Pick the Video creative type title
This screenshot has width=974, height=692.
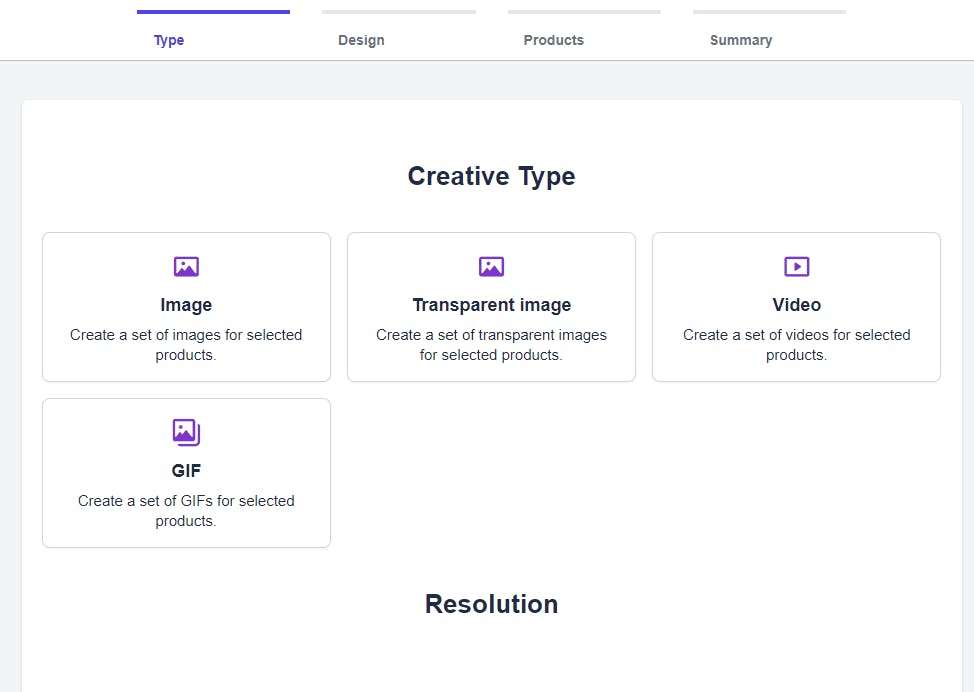click(796, 305)
